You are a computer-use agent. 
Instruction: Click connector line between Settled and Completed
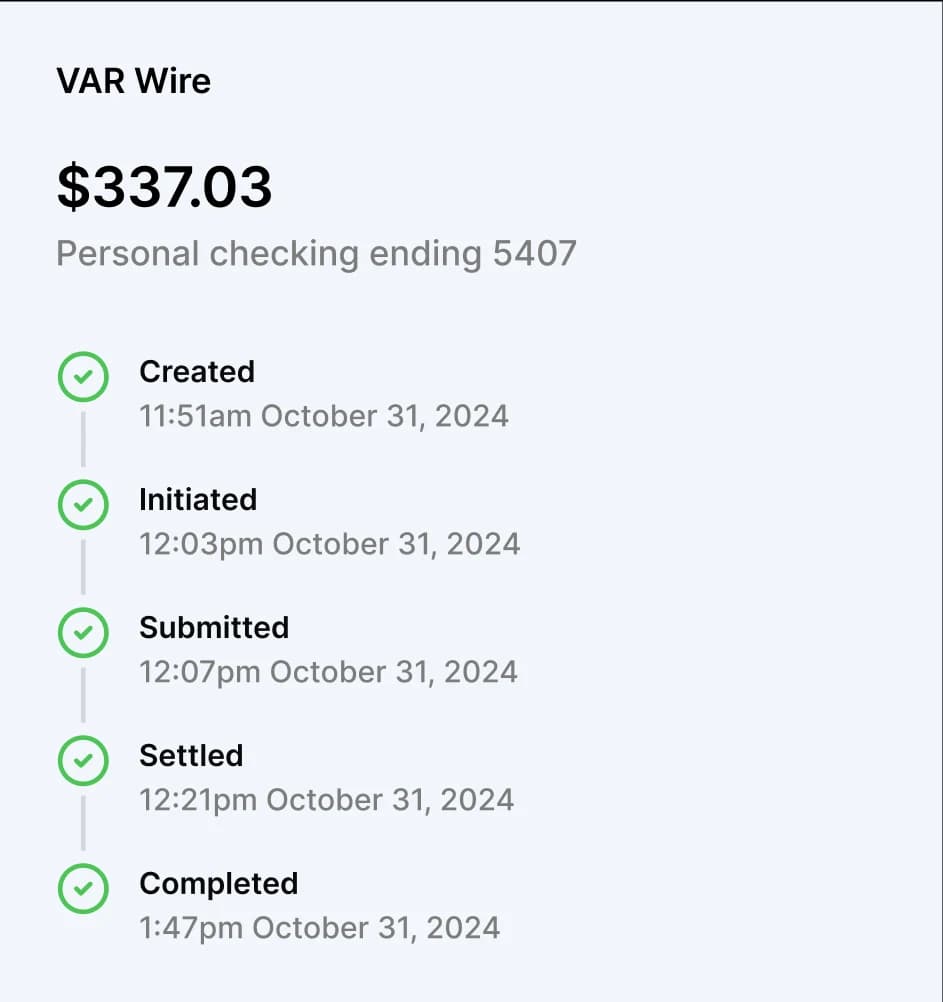click(83, 824)
